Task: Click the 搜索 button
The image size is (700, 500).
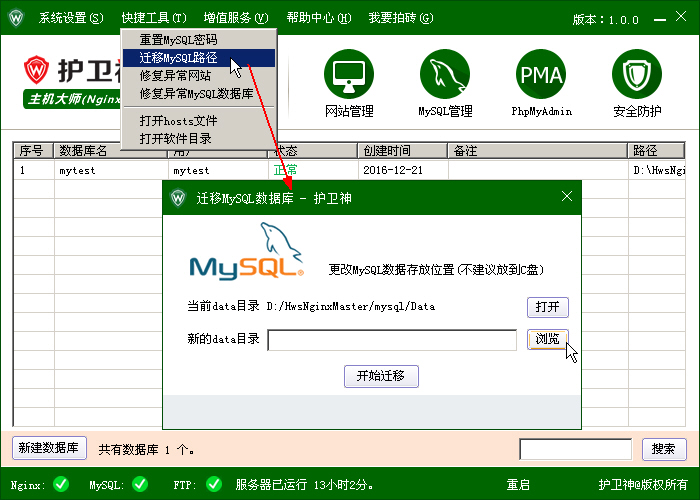Action: tap(664, 449)
